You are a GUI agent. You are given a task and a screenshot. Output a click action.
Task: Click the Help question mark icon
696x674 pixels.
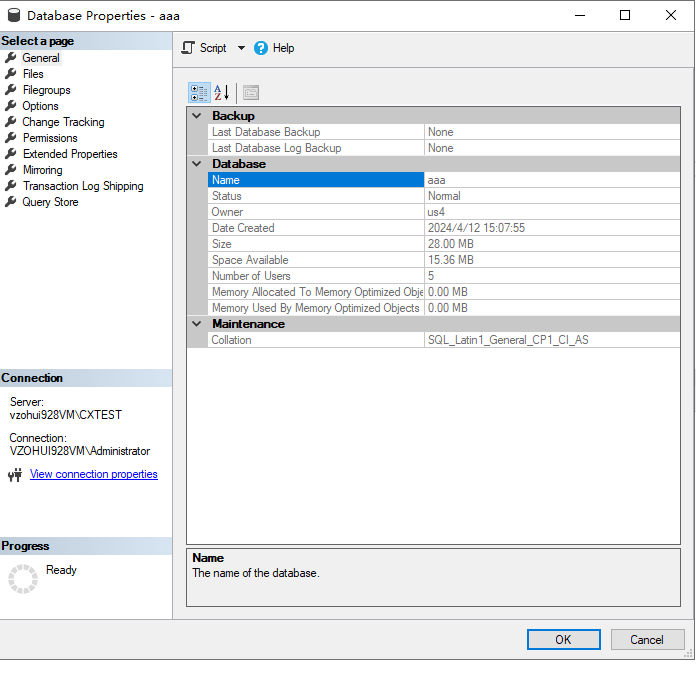tap(261, 48)
